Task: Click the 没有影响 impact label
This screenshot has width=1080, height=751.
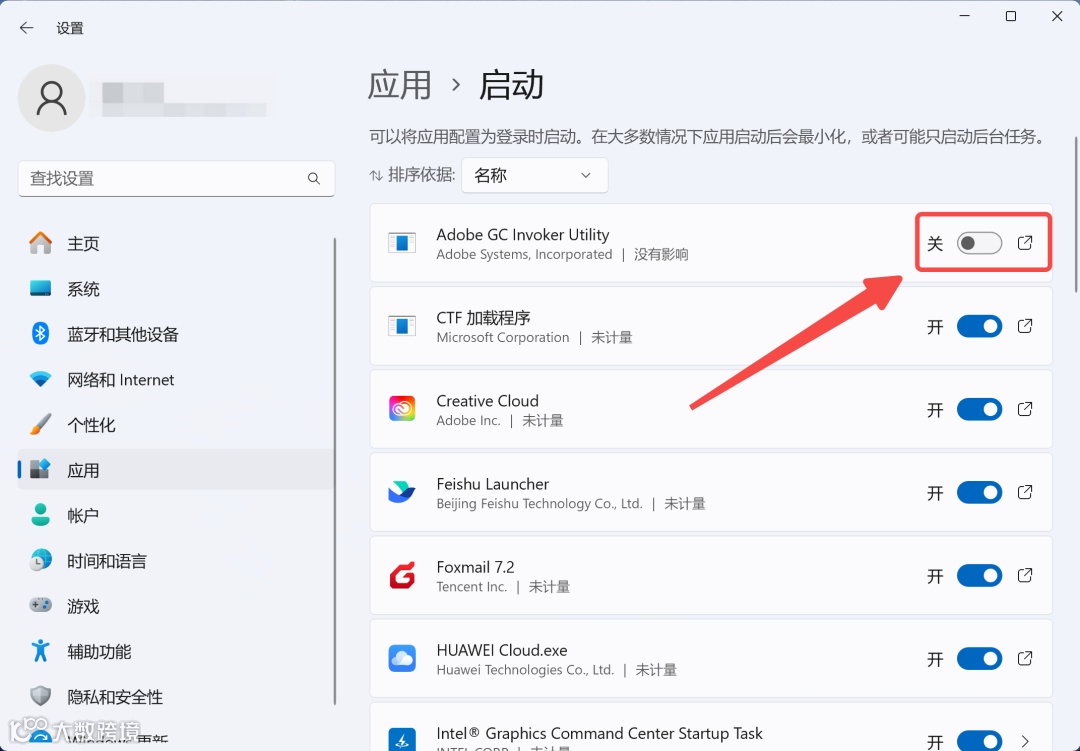Action: pyautogui.click(x=661, y=254)
